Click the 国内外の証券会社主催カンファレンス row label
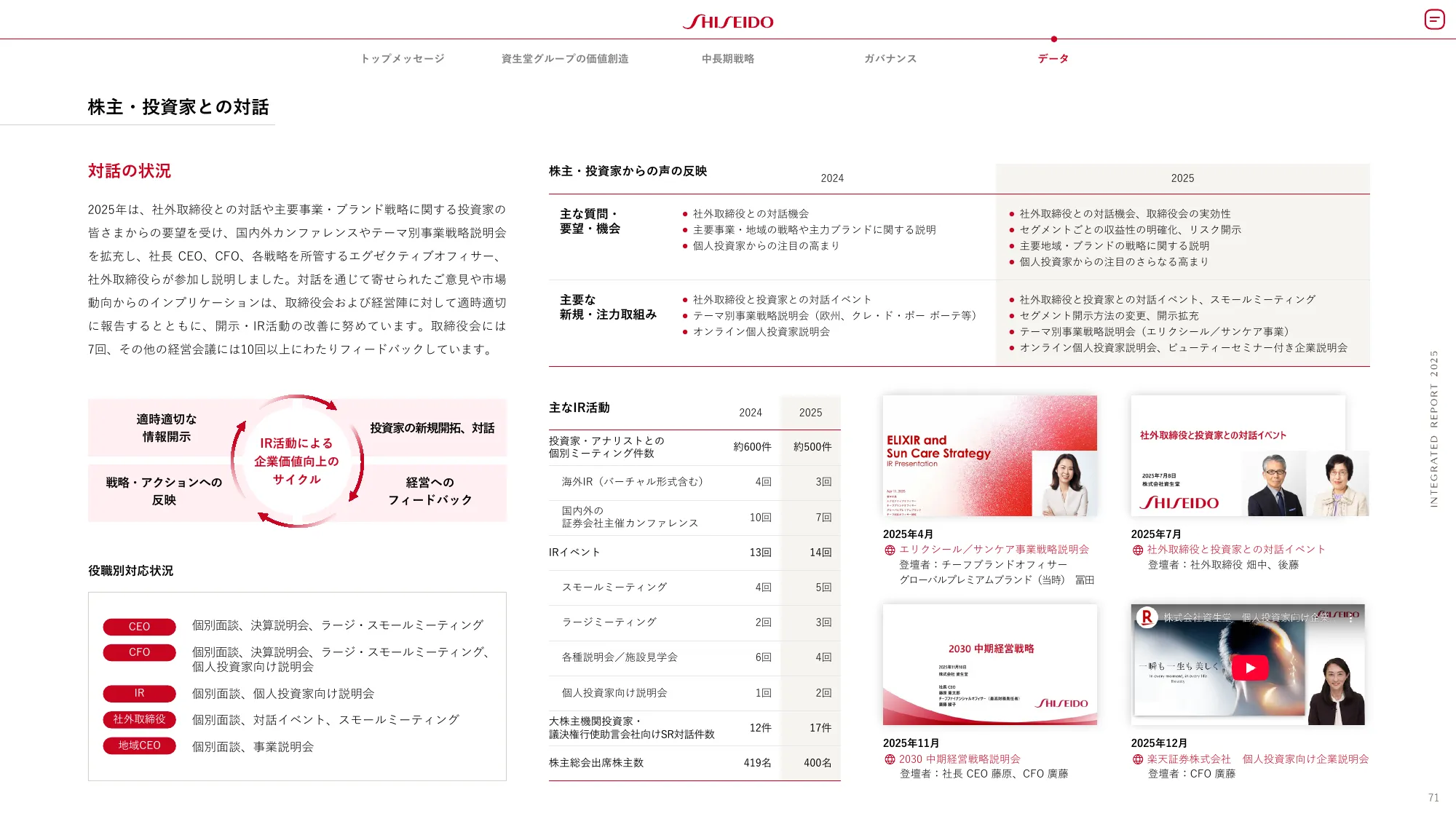 [630, 517]
